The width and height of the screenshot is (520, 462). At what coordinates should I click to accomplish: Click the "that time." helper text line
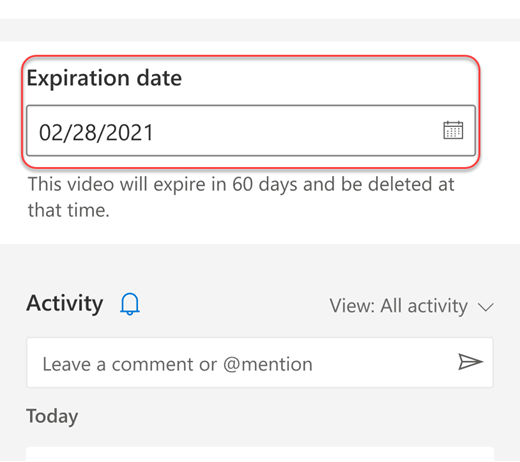coord(69,211)
